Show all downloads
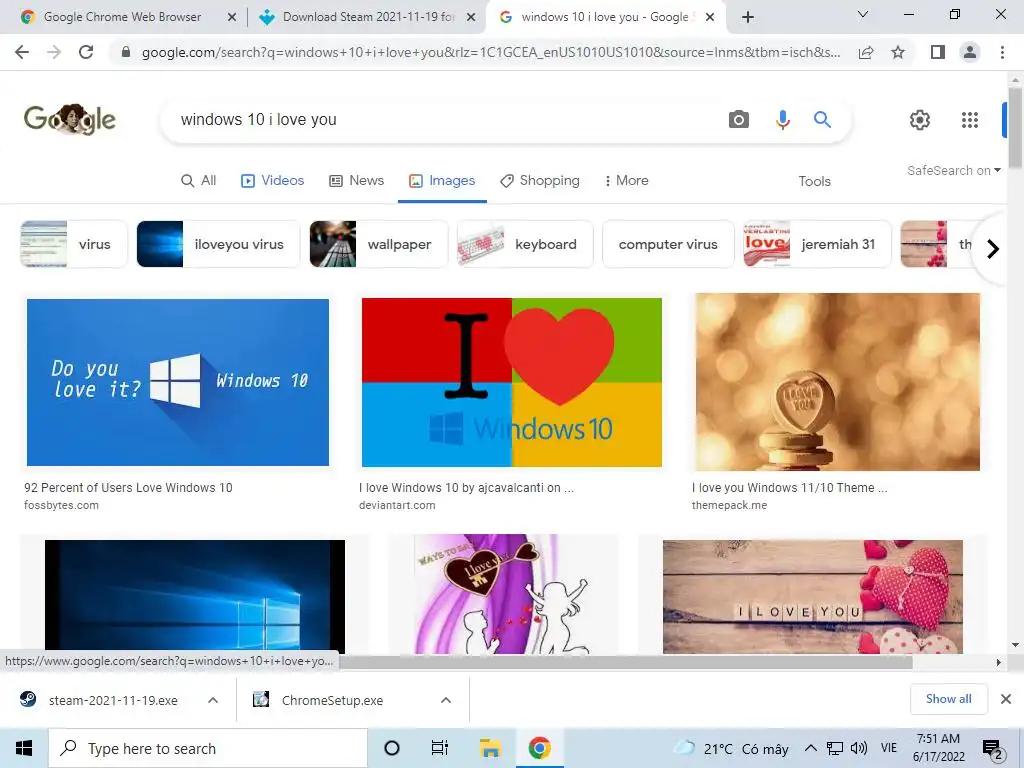Image resolution: width=1024 pixels, height=768 pixels. 948,699
